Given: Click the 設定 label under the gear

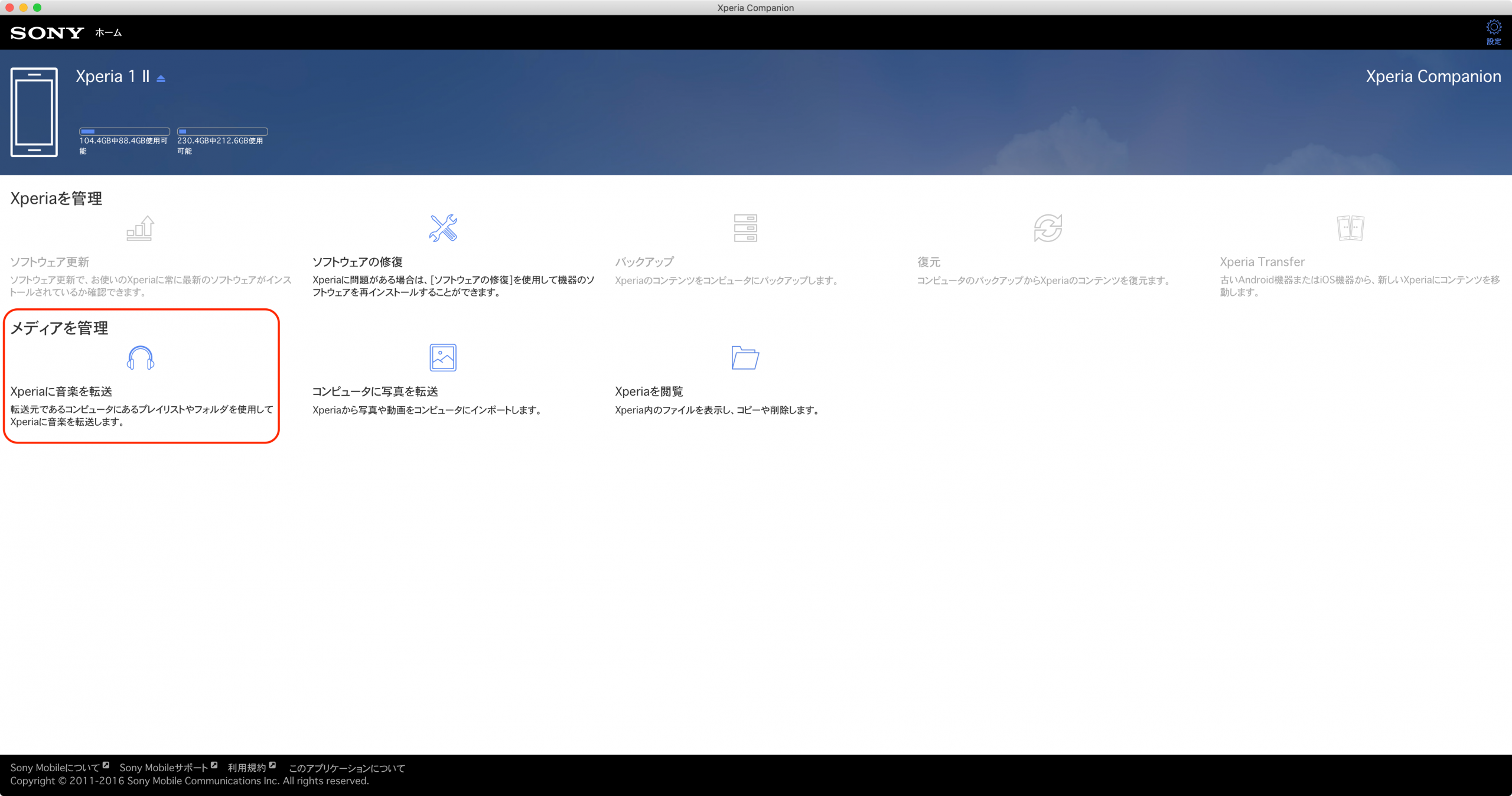Looking at the screenshot, I should point(1494,41).
